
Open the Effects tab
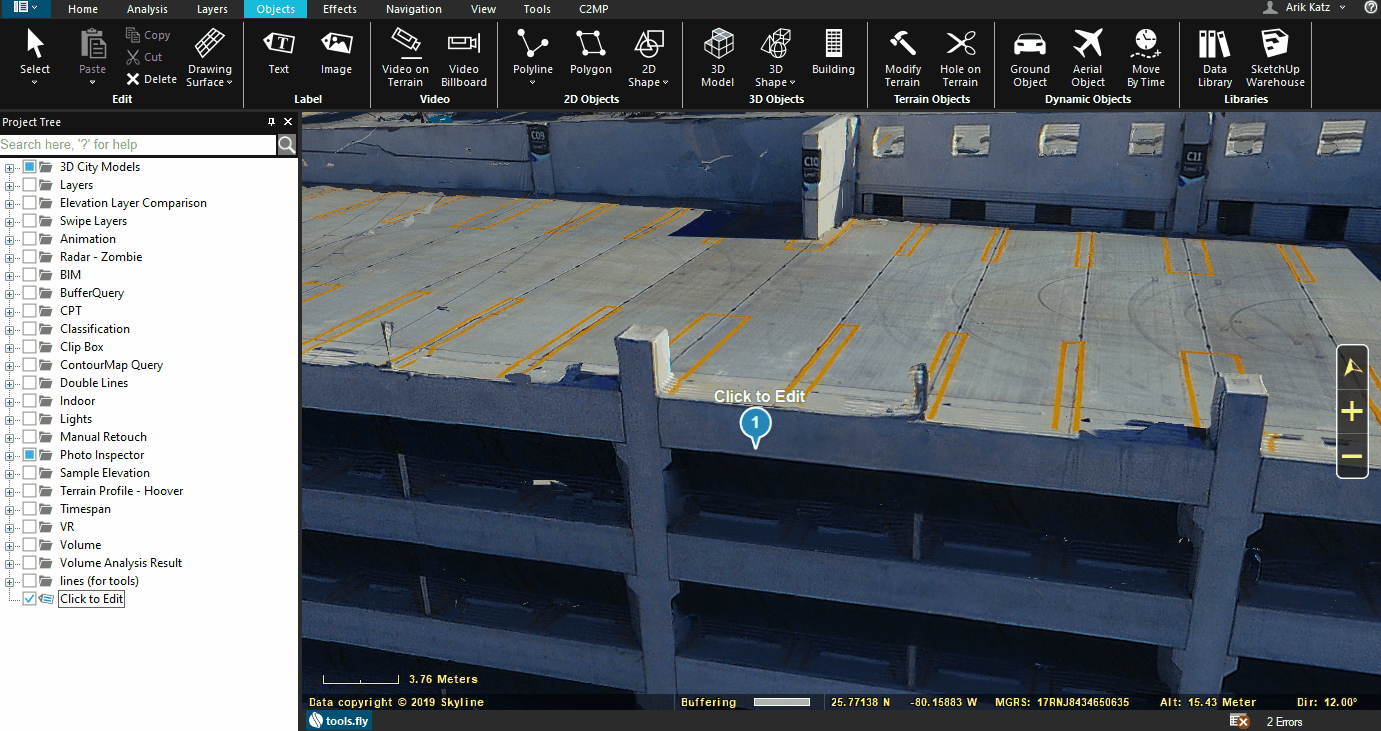(340, 9)
